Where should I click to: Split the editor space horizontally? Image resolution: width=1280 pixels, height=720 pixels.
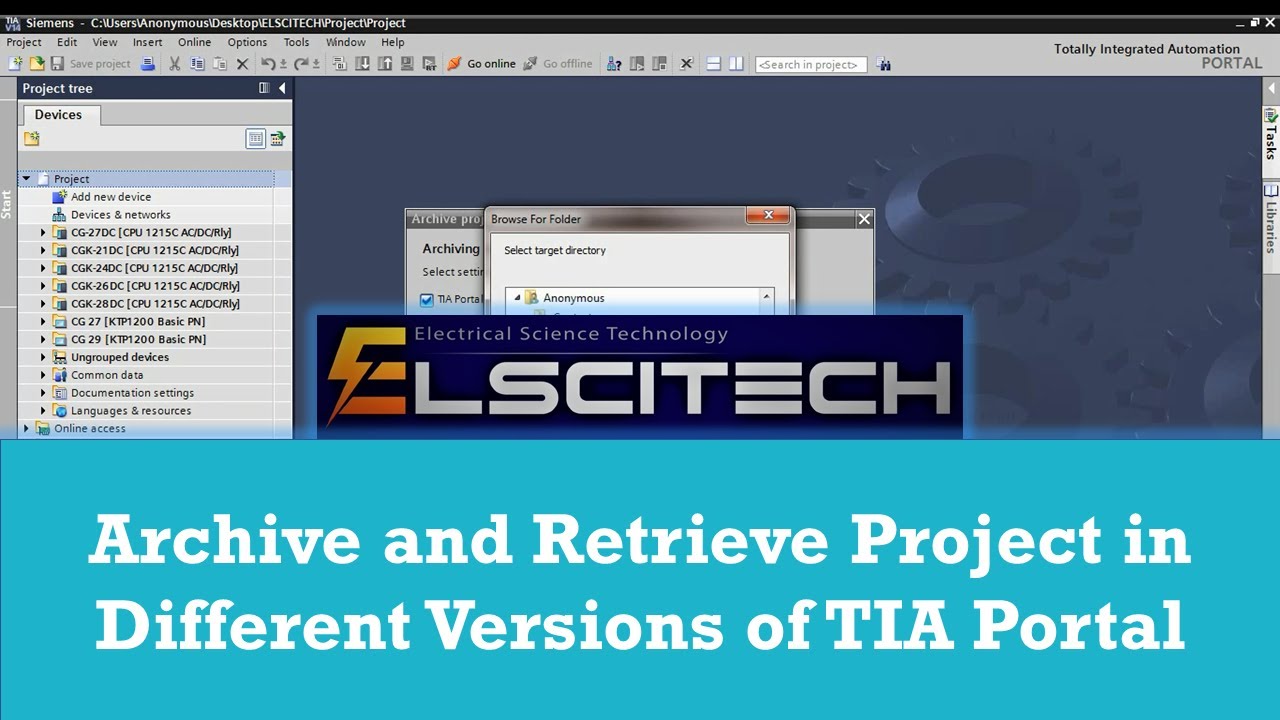point(714,64)
